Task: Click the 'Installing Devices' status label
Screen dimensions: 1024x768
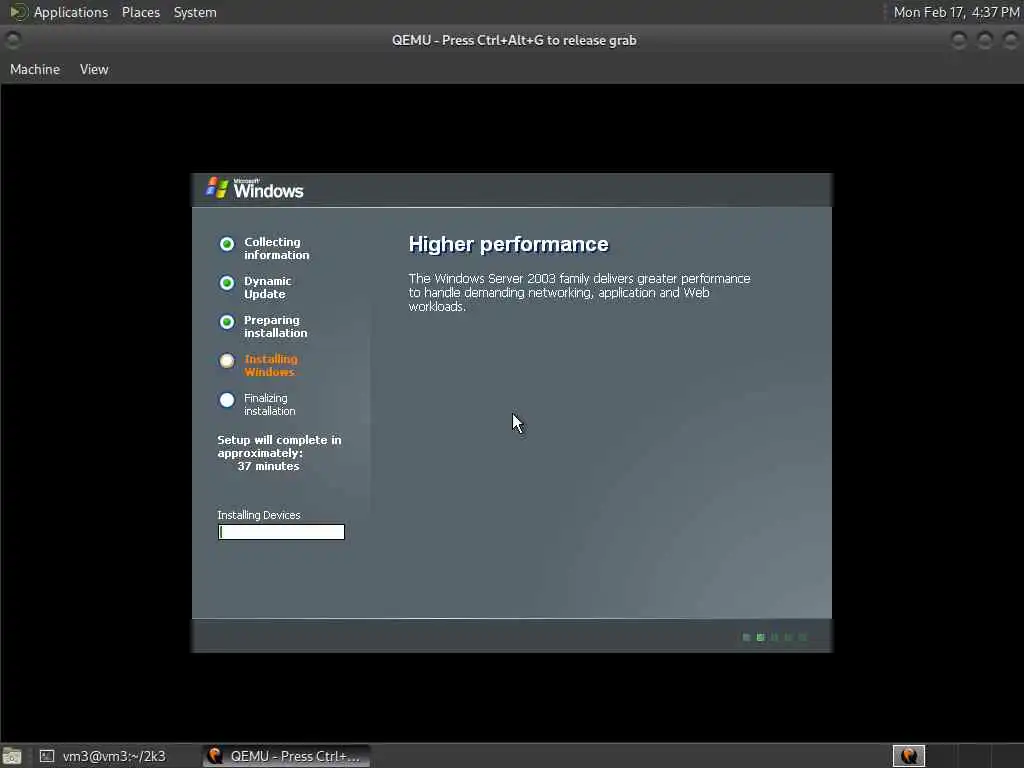Action: coord(259,515)
